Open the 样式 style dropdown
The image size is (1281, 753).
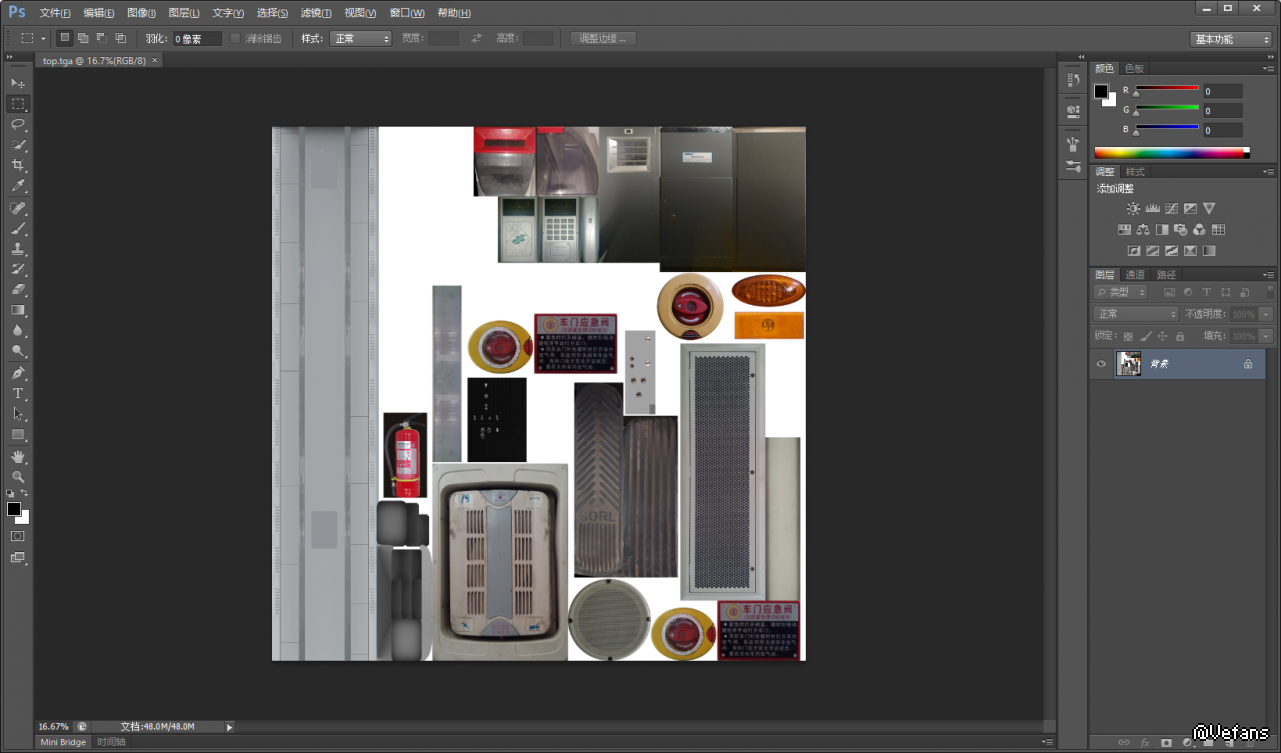click(x=361, y=39)
